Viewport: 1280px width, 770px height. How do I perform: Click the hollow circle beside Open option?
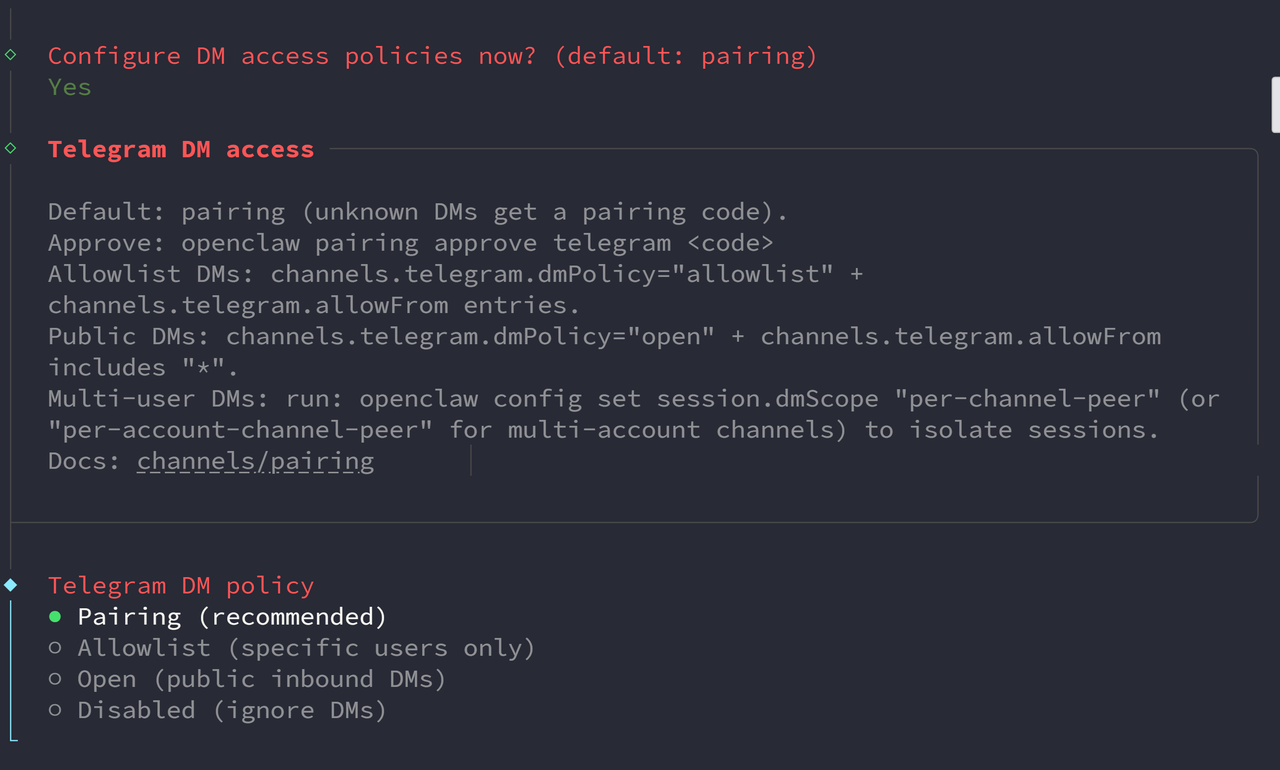pyautogui.click(x=56, y=679)
